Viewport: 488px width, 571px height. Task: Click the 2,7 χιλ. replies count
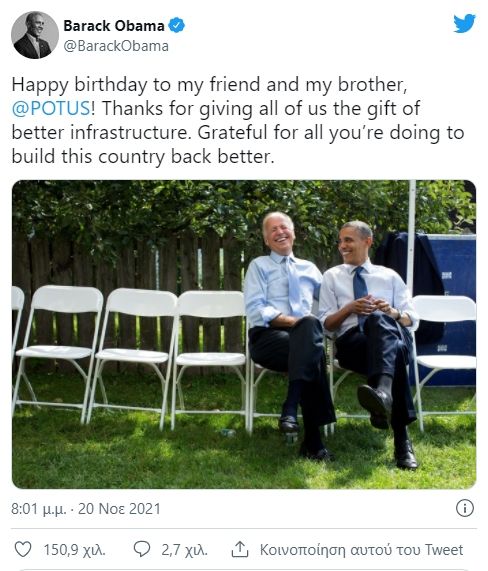[184, 550]
